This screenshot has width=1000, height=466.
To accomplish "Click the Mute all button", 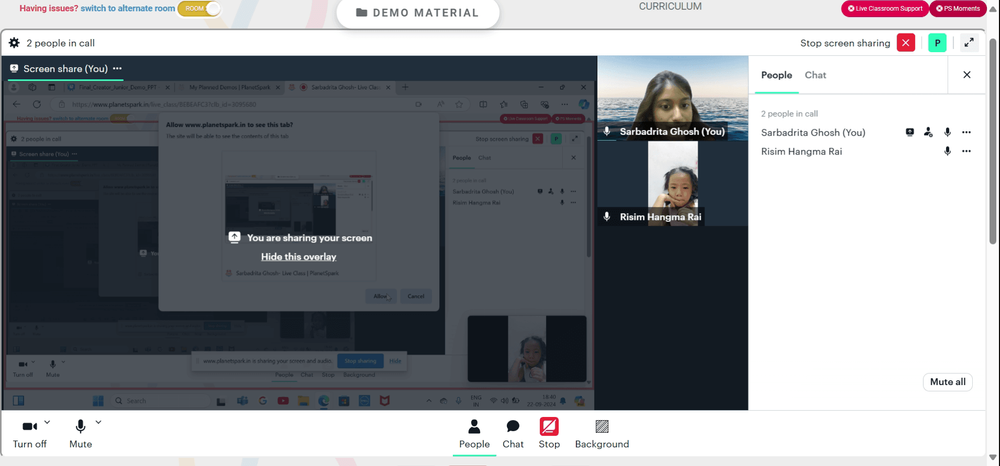I will [948, 382].
